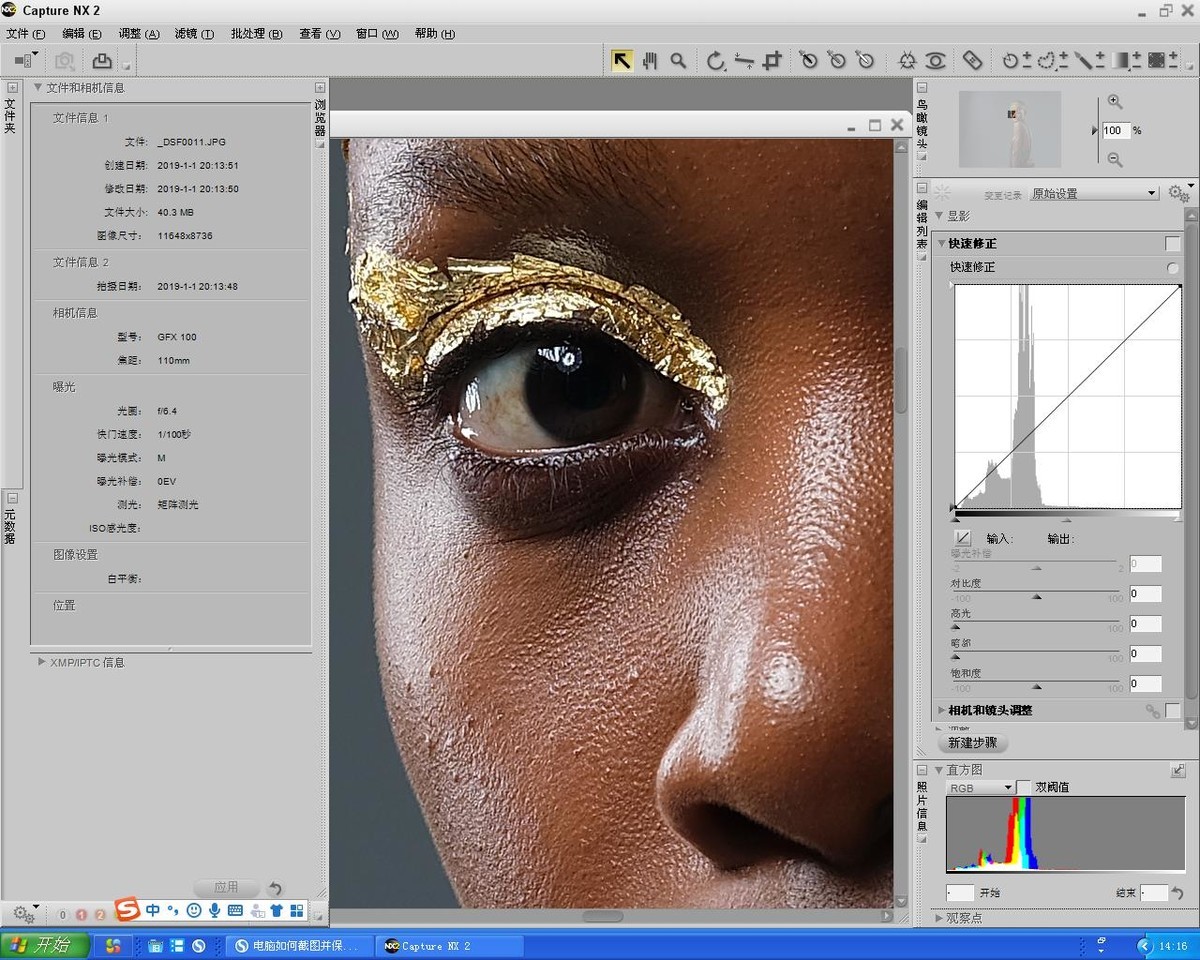The height and width of the screenshot is (960, 1200).
Task: Open the 原始设置 dropdown
Action: point(1094,193)
